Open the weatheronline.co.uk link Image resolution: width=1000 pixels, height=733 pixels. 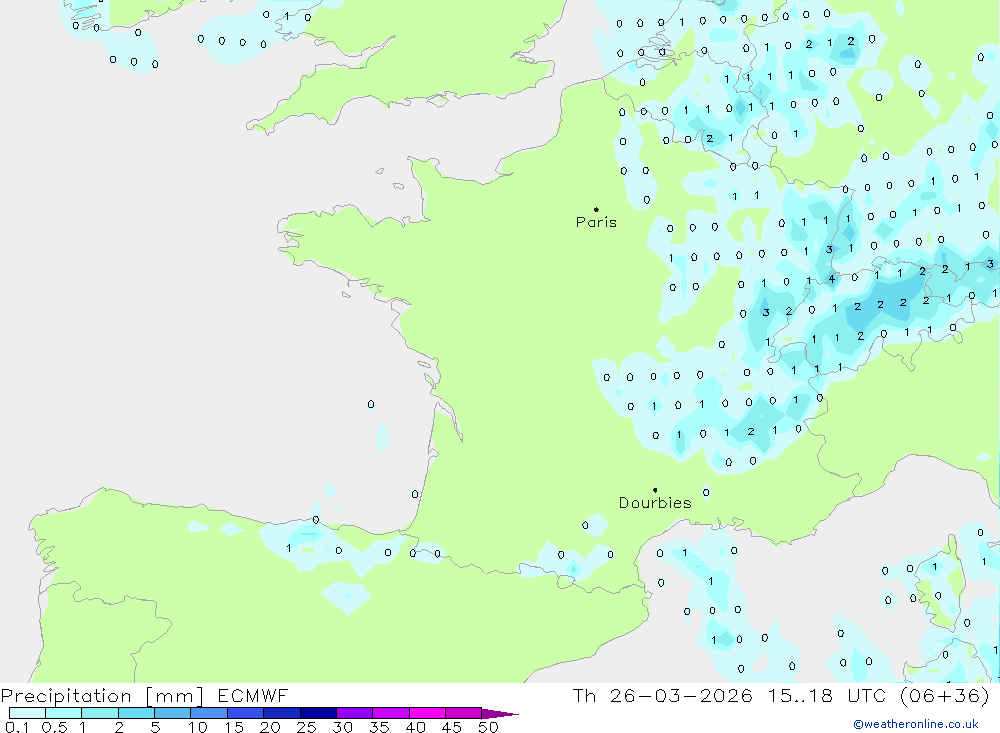tap(916, 724)
